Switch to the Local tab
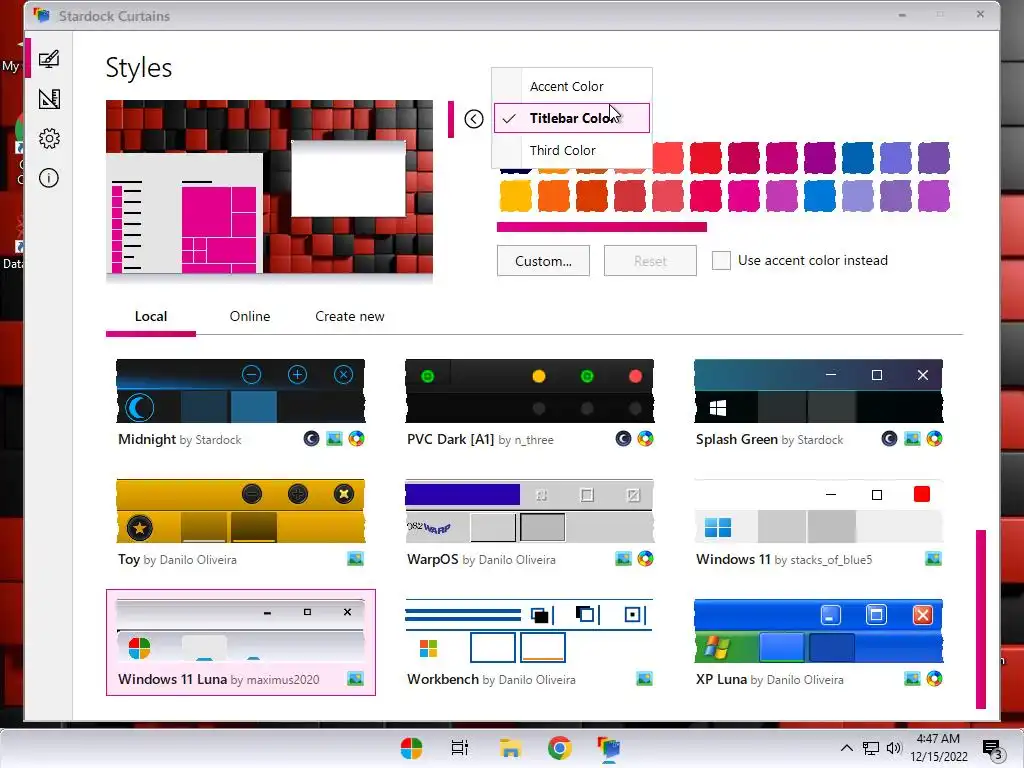 151,316
